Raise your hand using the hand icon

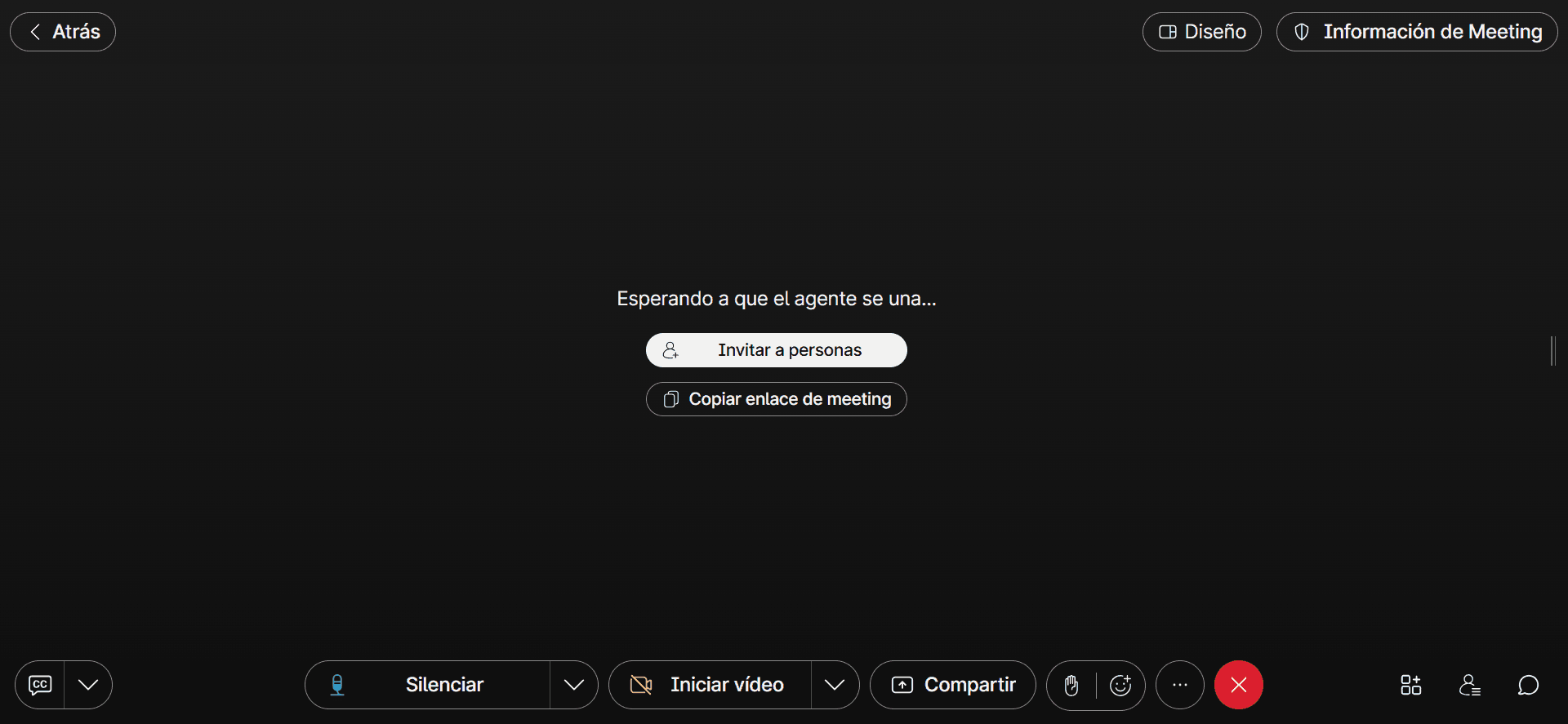[x=1071, y=686]
